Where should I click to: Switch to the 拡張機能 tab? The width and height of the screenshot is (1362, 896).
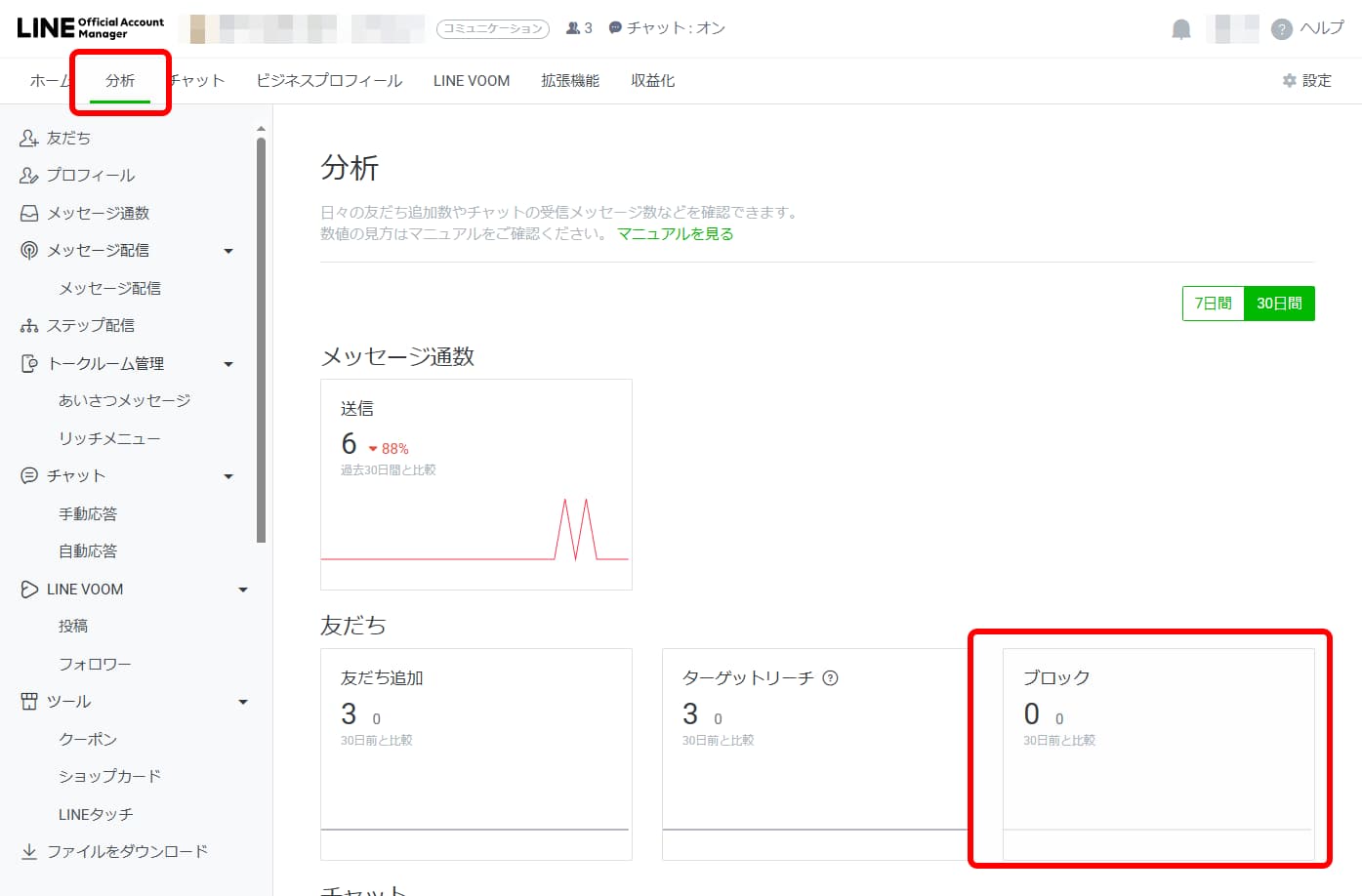pyautogui.click(x=569, y=80)
